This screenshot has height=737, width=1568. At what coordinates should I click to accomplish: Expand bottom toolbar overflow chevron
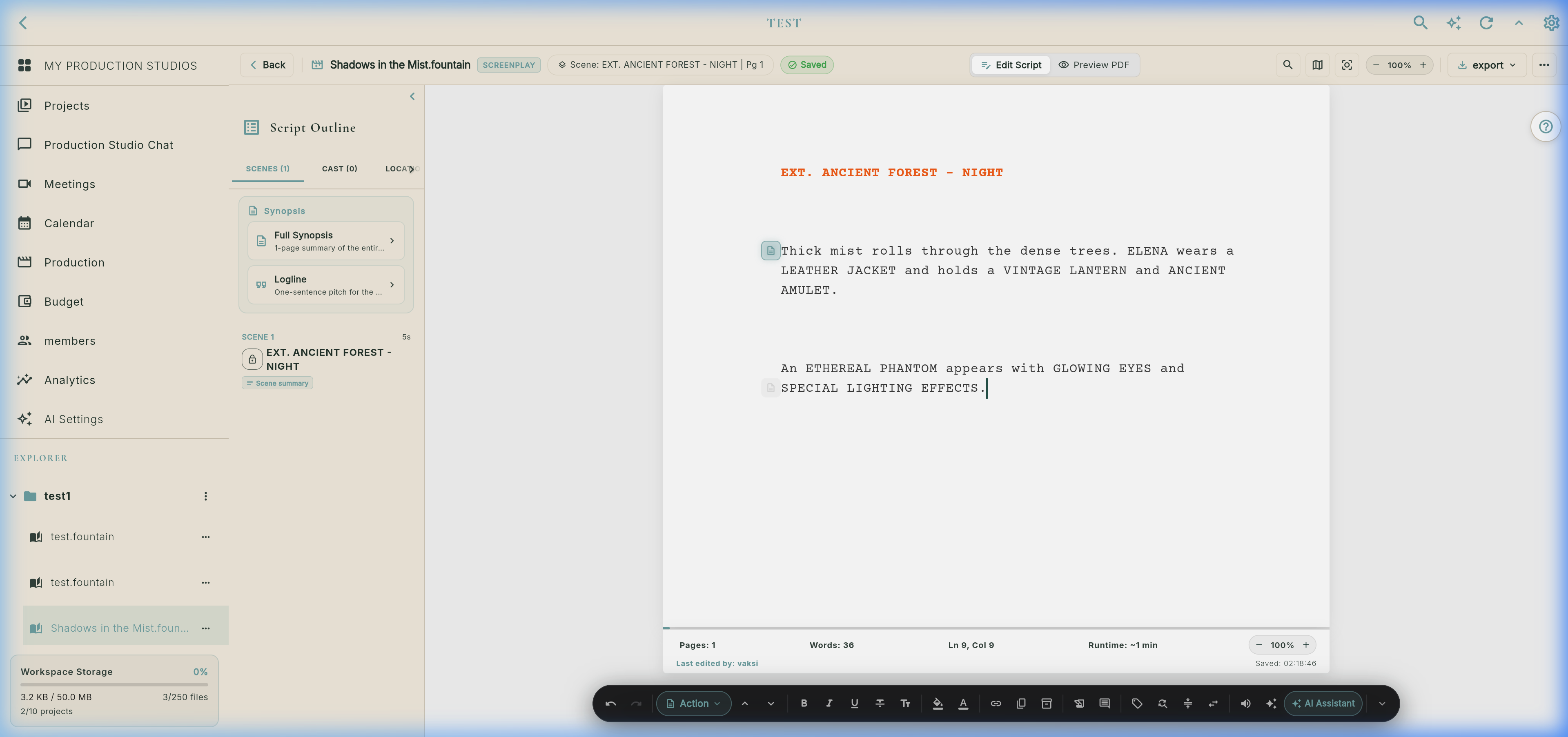click(x=1382, y=704)
